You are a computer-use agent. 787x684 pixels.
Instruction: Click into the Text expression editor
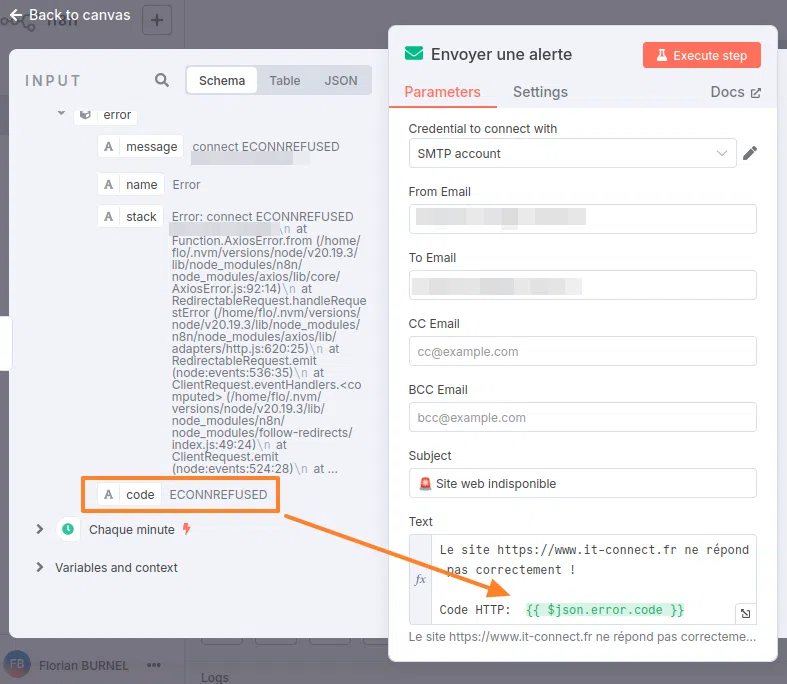pos(592,580)
